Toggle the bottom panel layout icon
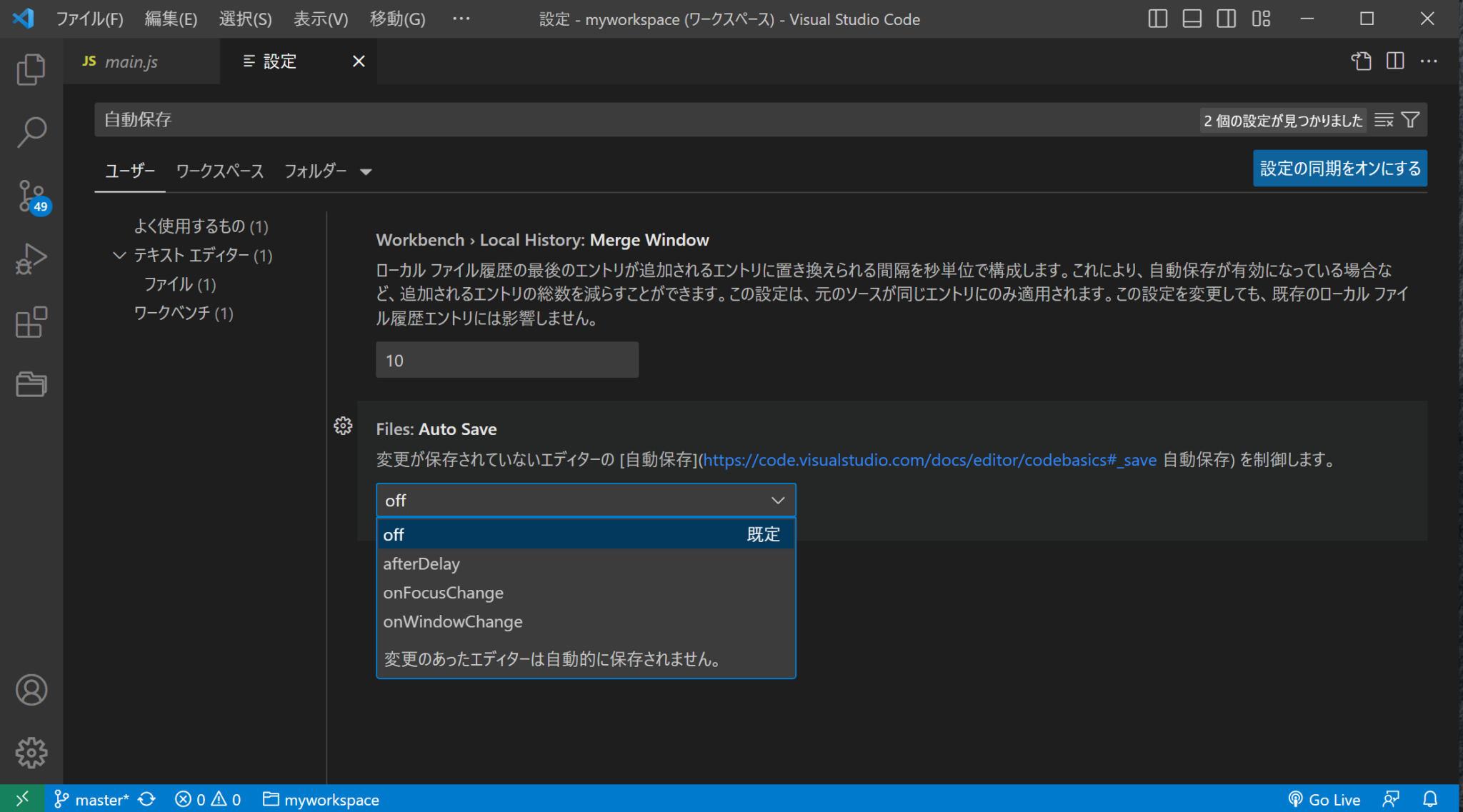 click(x=1192, y=19)
